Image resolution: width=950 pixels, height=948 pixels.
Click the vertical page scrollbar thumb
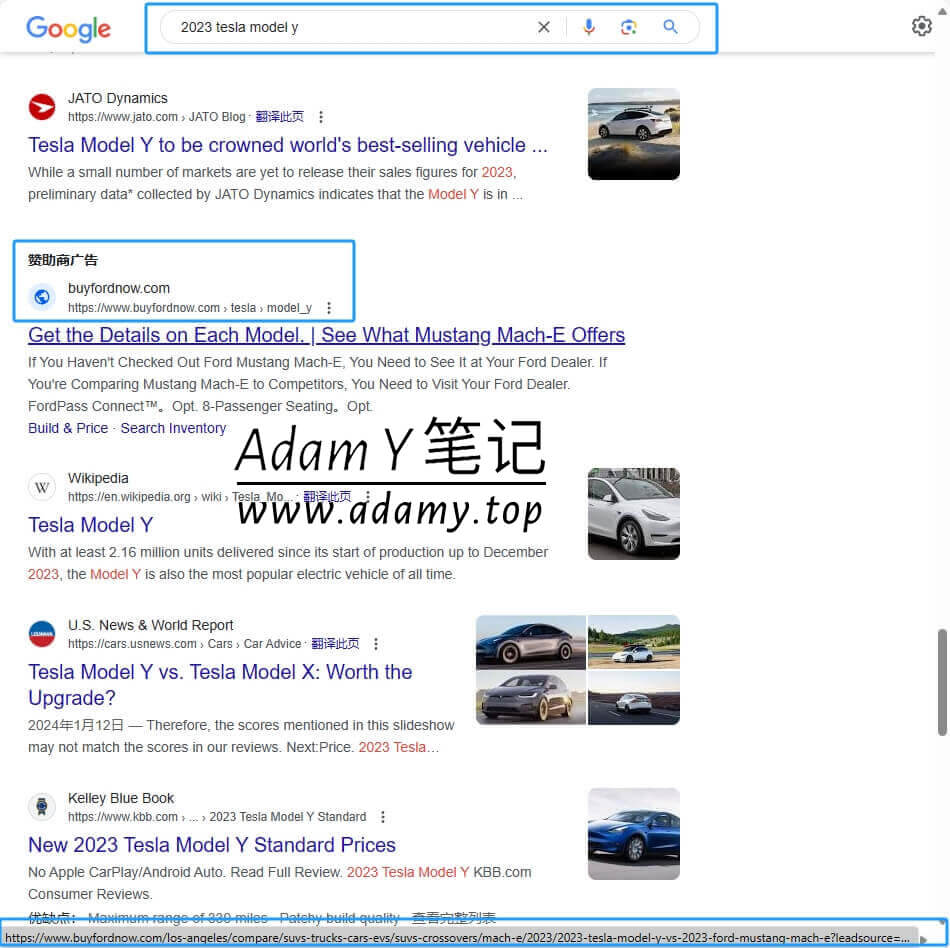[941, 682]
